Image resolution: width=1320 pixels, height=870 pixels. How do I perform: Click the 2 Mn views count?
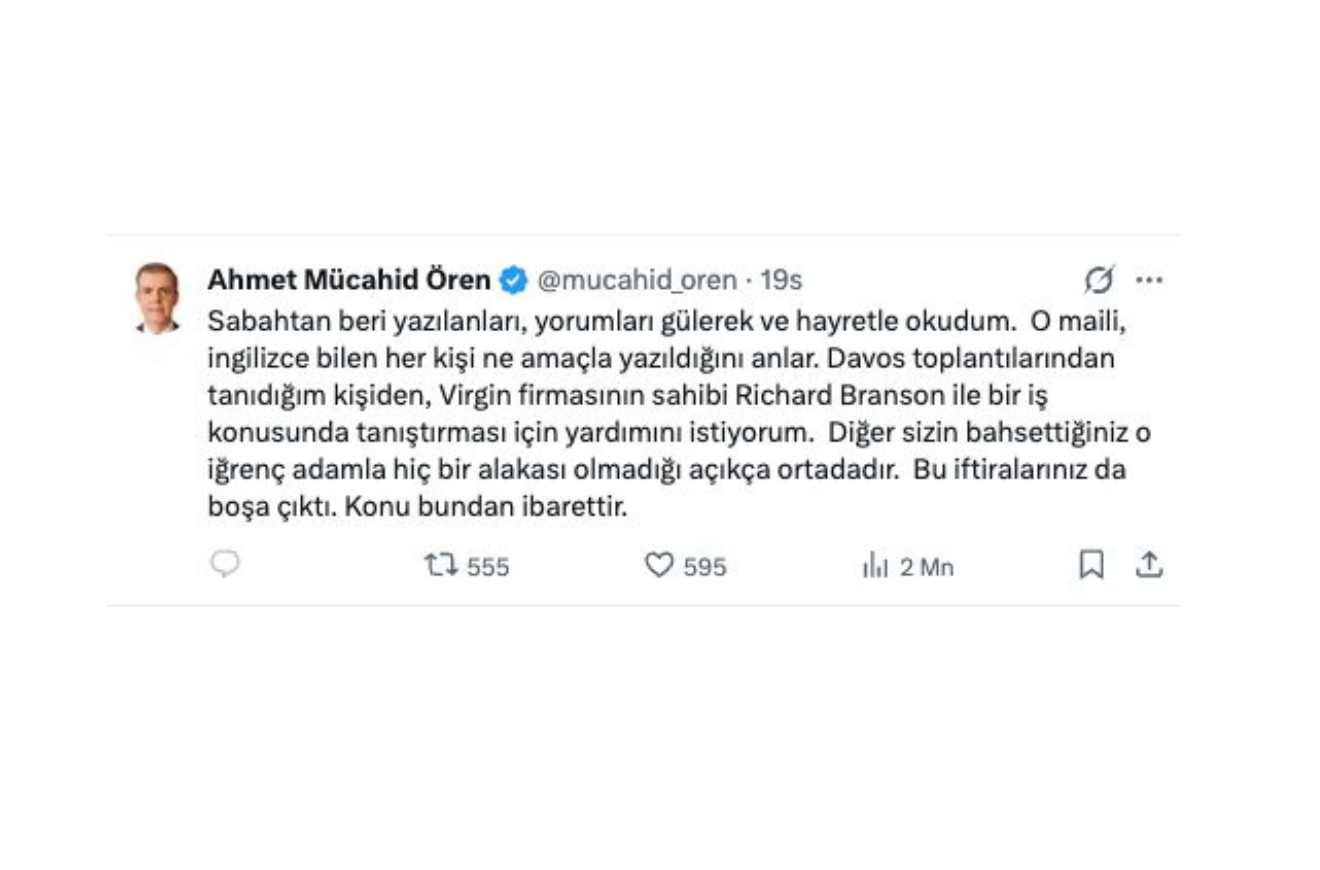(927, 568)
